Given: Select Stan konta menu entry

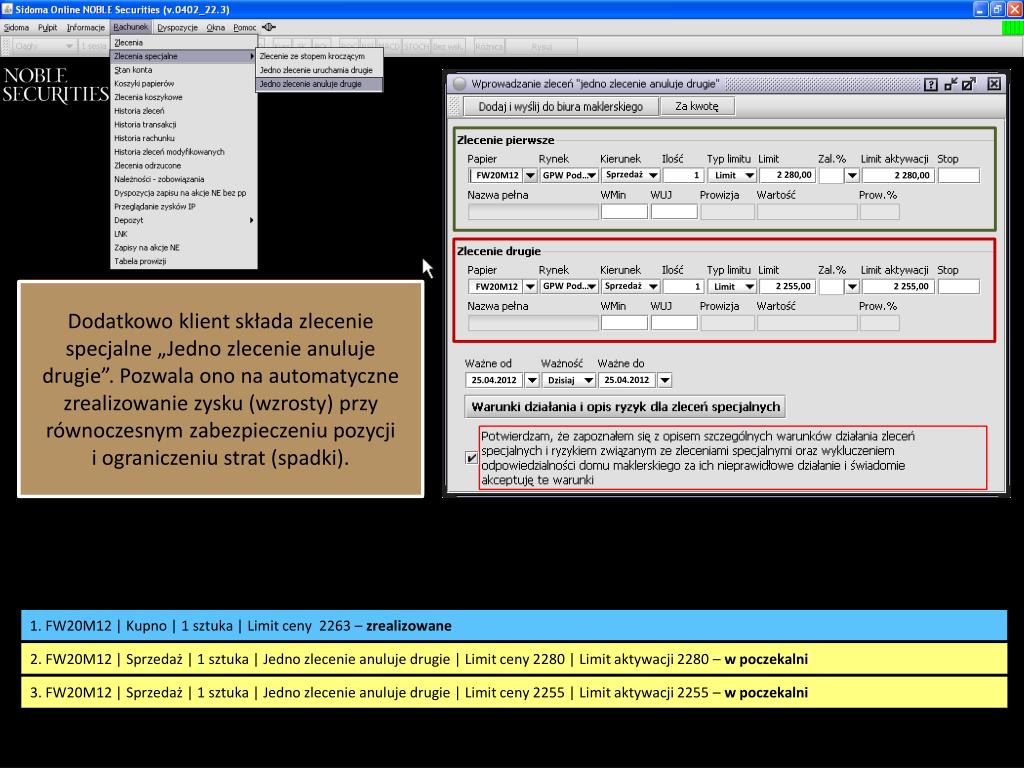Looking at the screenshot, I should tap(184, 70).
